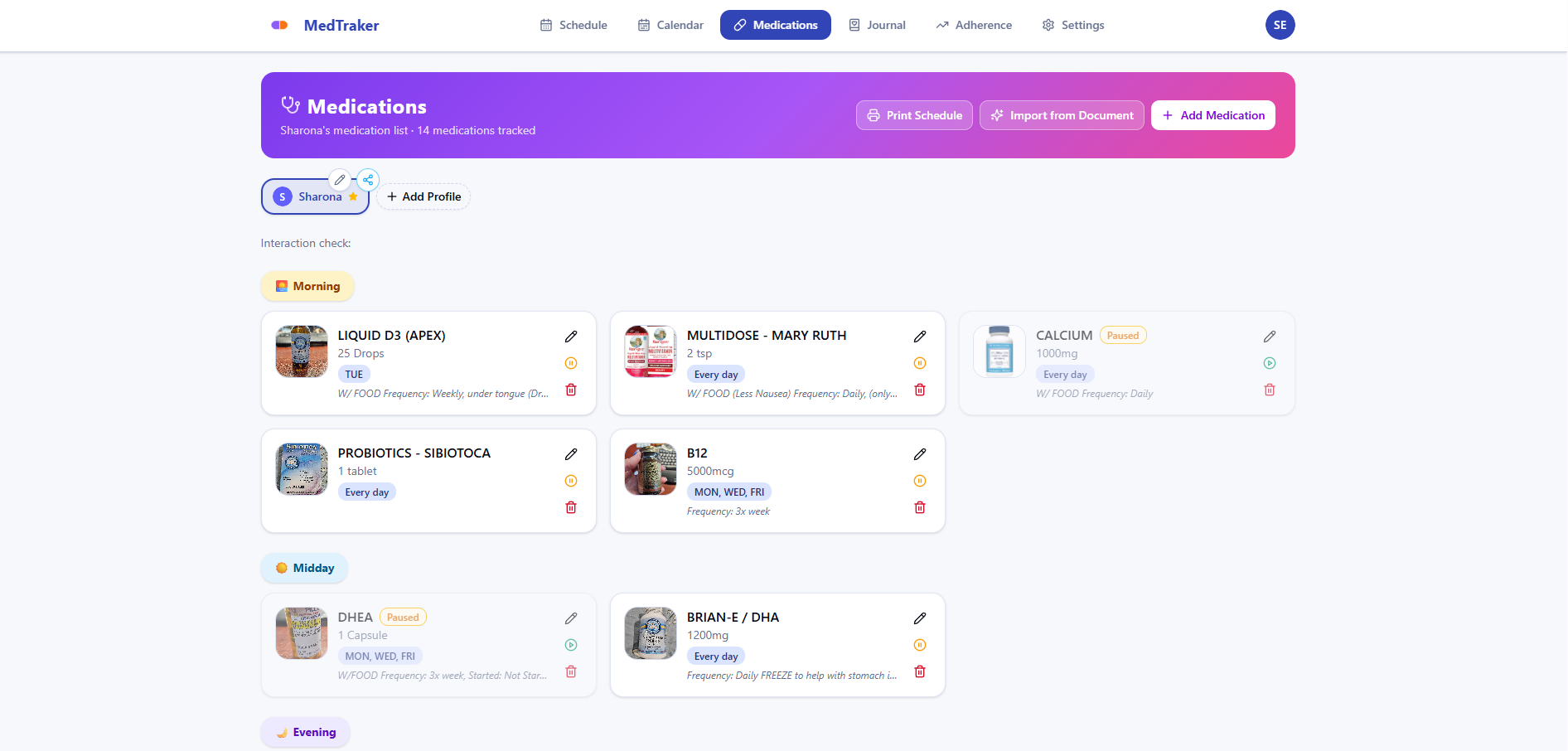Delete the B12 medication
This screenshot has width=1568, height=751.
pos(920,507)
